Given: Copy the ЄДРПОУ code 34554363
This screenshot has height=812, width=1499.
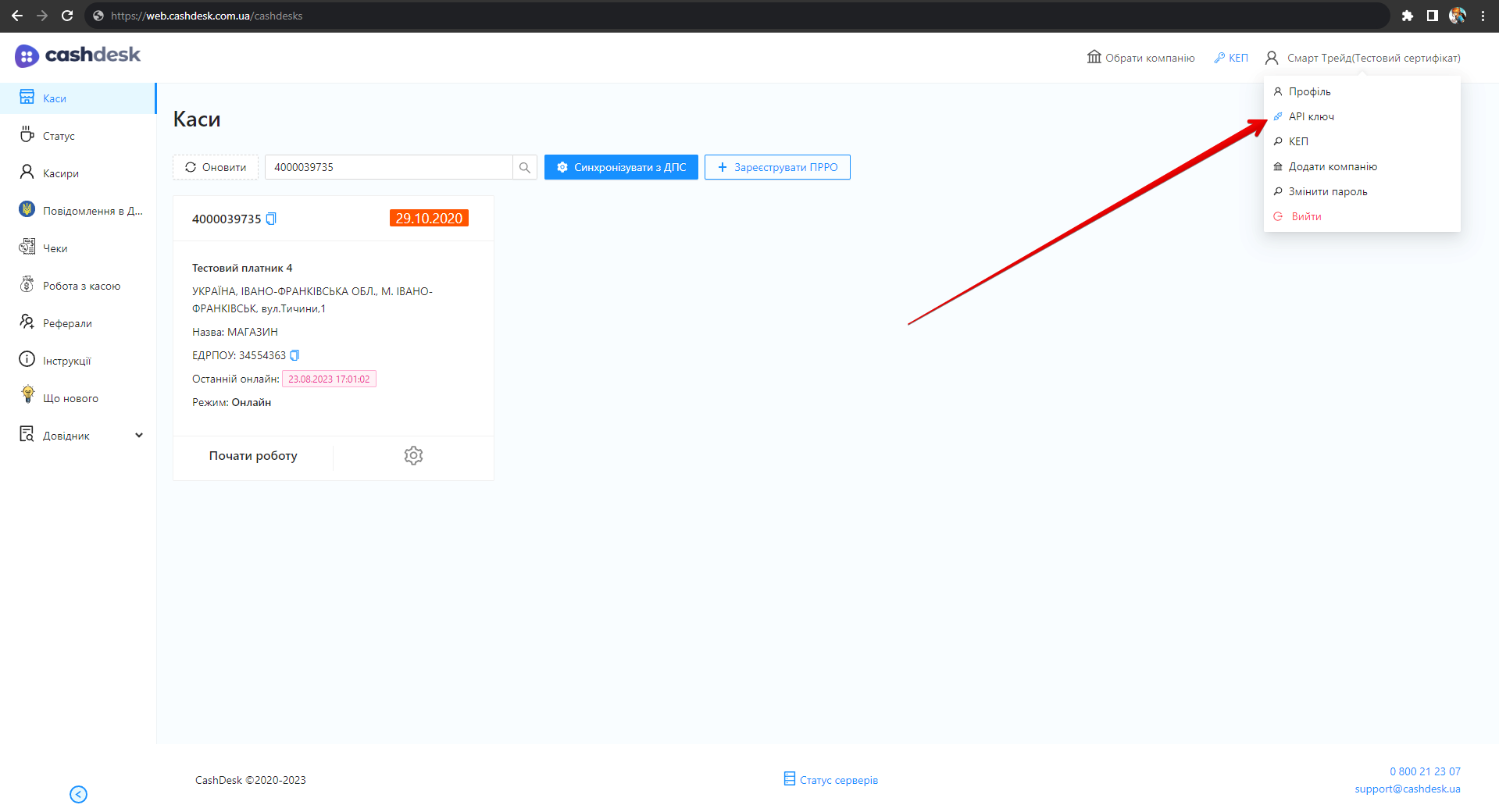Looking at the screenshot, I should 294,355.
